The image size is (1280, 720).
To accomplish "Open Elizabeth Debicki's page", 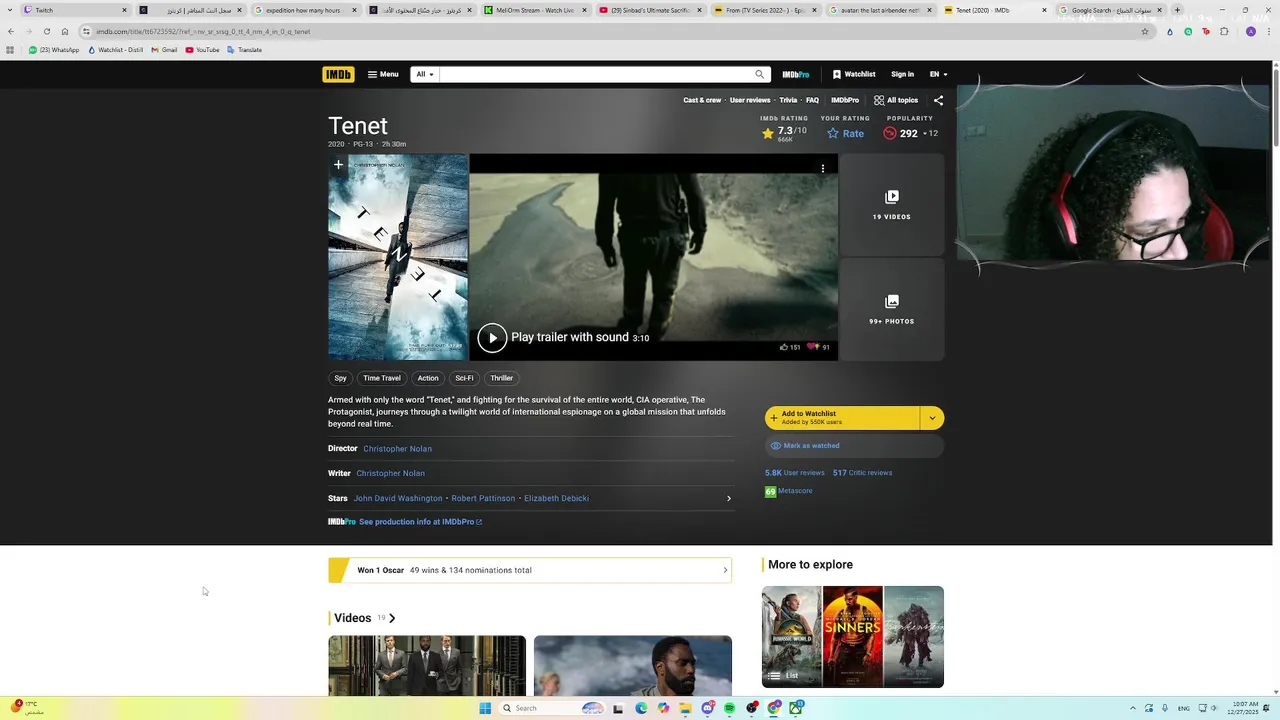I will (x=556, y=498).
